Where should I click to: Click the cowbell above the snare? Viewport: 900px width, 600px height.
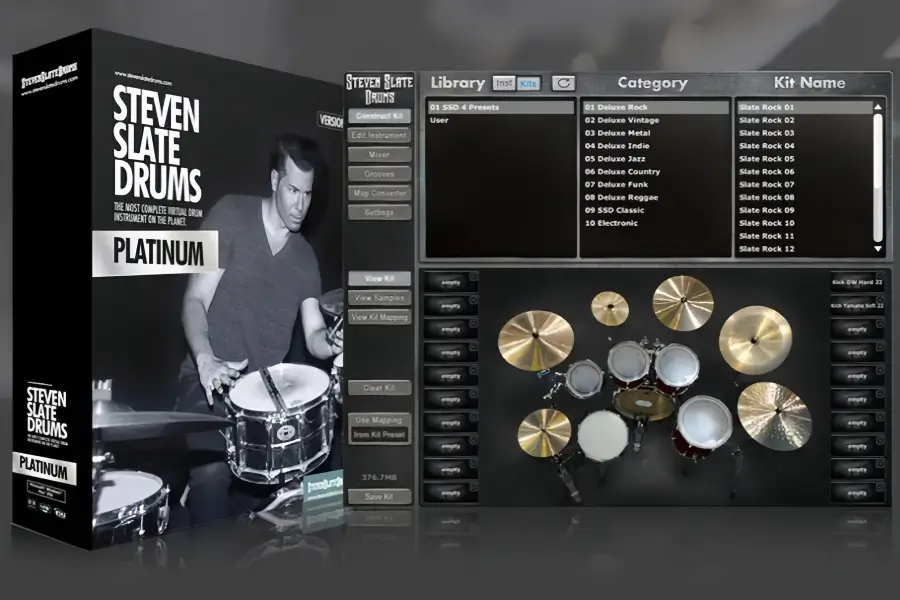586,378
